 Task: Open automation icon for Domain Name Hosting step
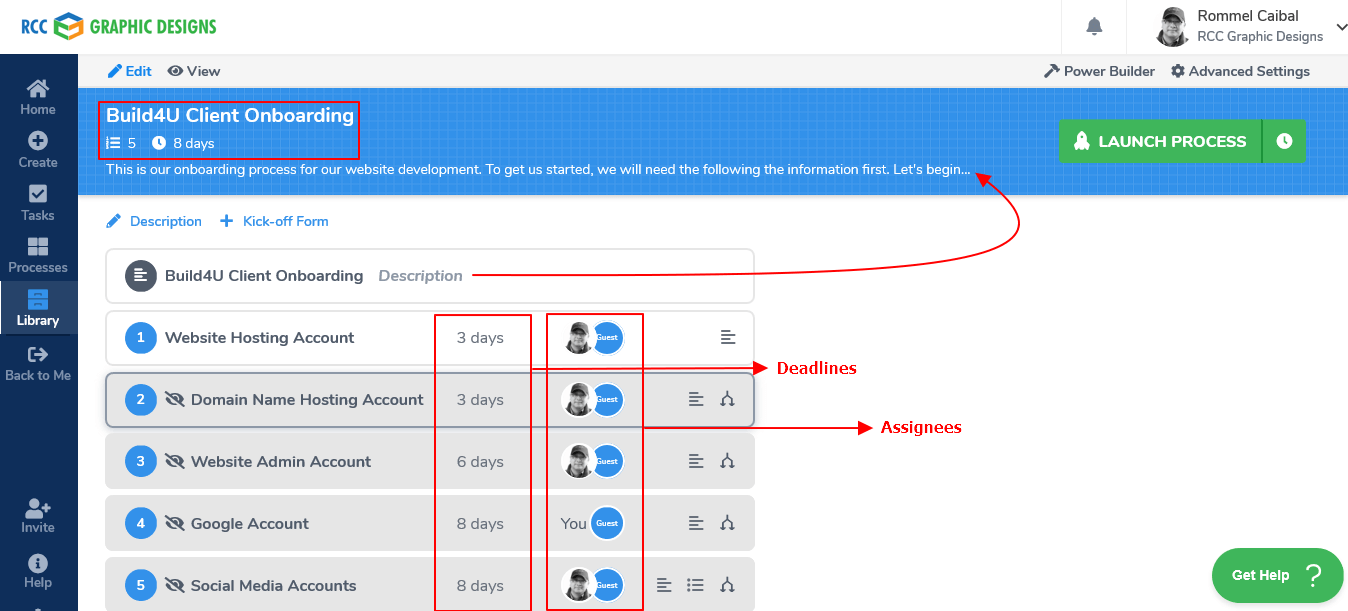(727, 400)
